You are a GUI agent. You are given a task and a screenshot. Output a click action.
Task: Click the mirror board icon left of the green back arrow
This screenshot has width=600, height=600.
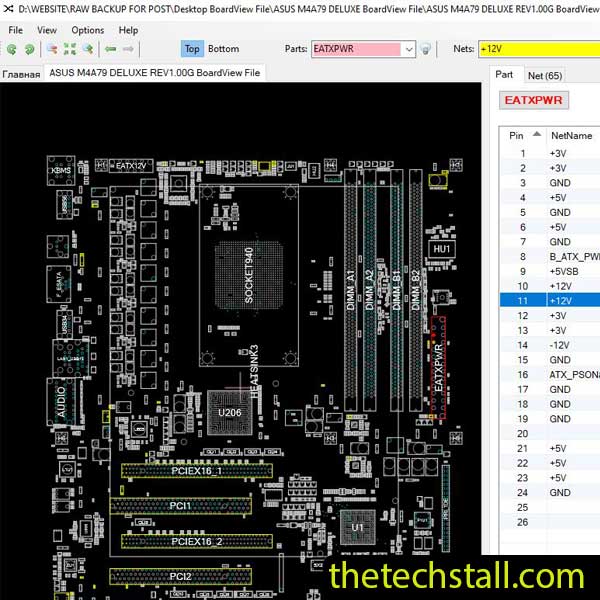click(x=88, y=49)
